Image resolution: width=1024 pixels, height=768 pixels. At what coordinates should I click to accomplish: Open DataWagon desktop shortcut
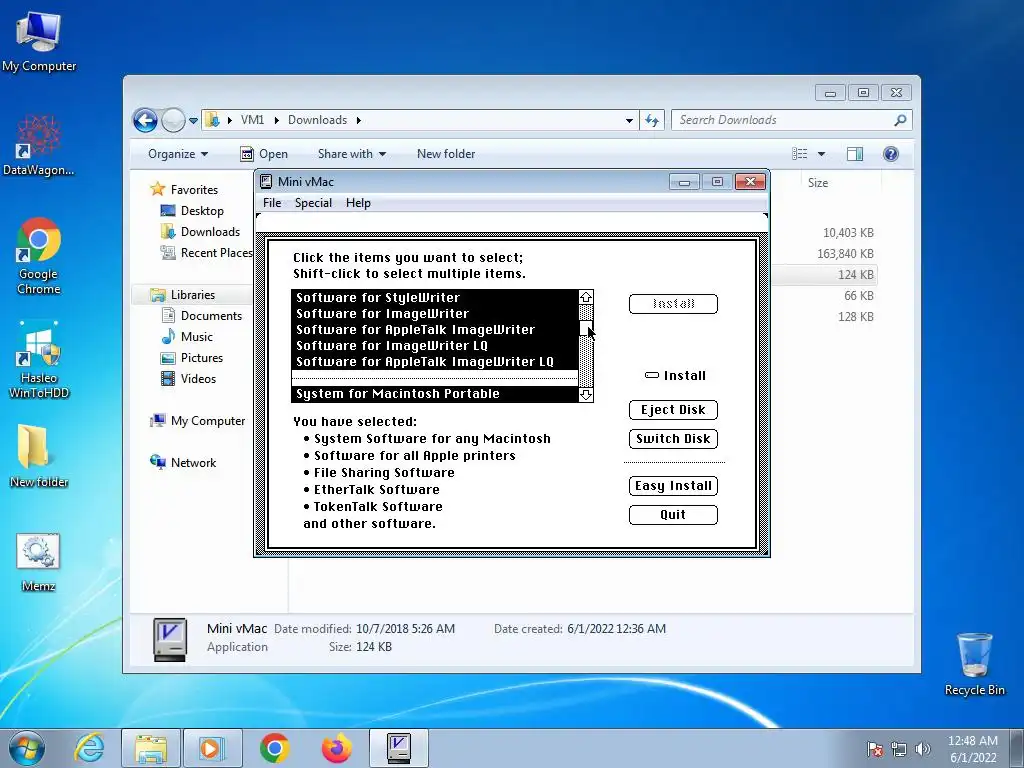point(39,145)
